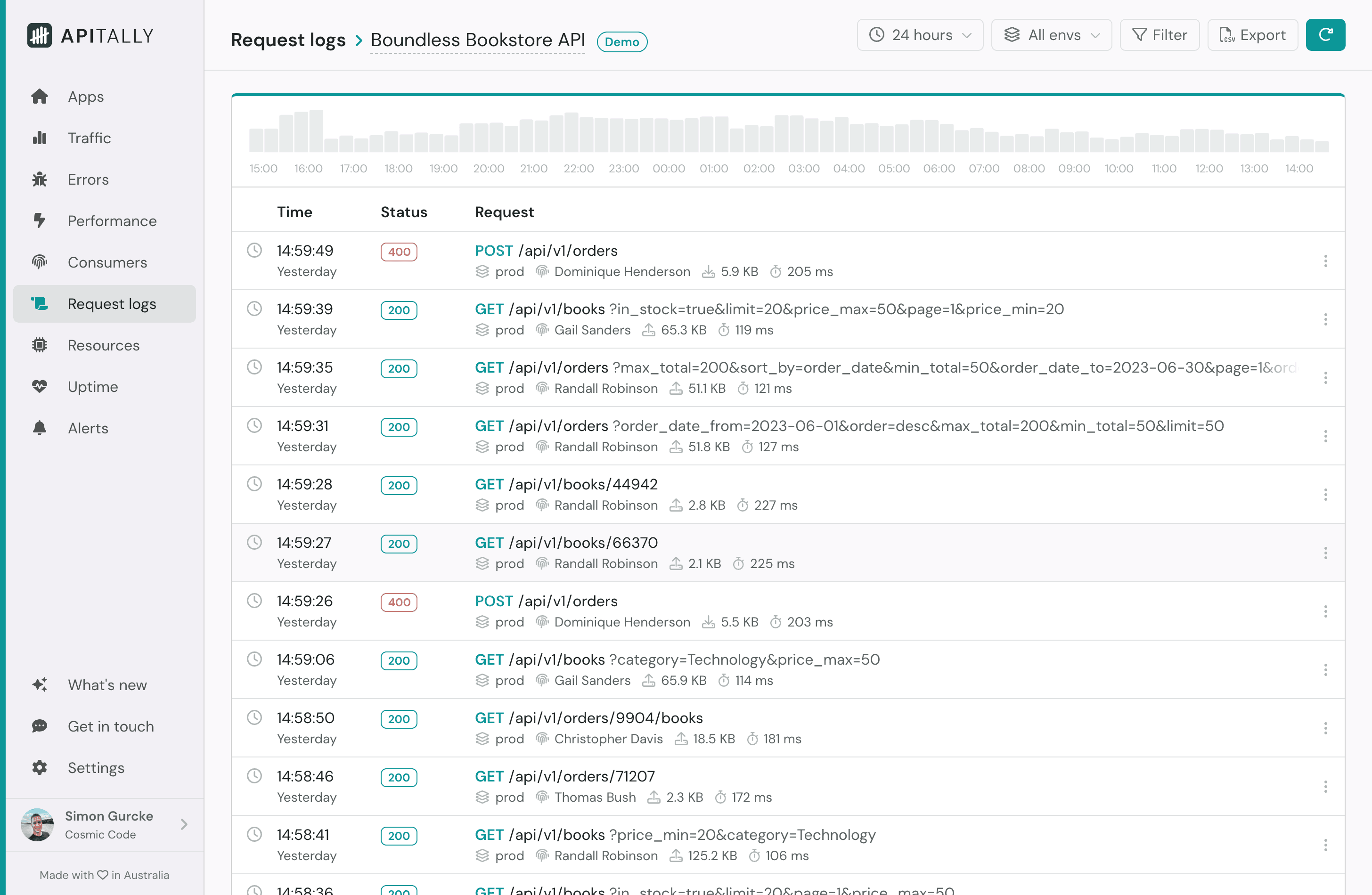
Task: Open actions for the POST /api/v1/orders 400 request
Action: (1326, 261)
